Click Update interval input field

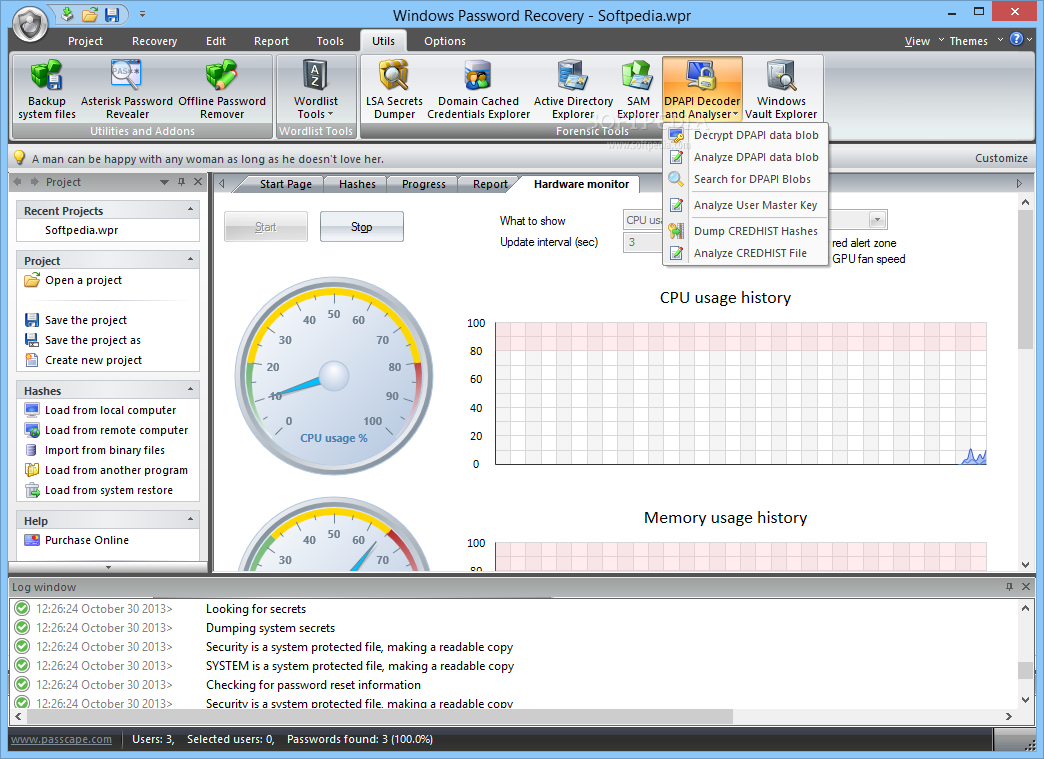tap(643, 242)
